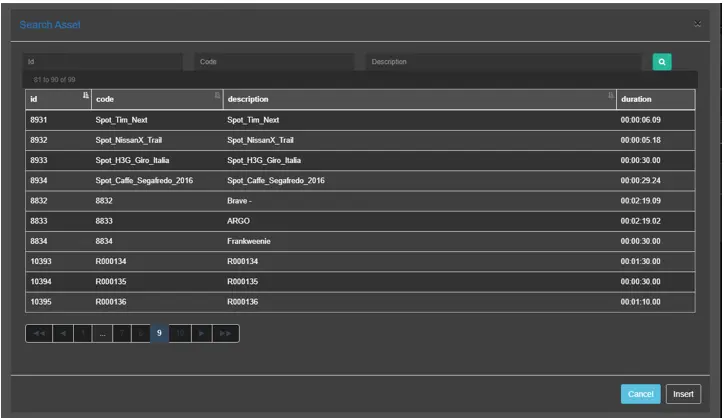724x418 pixels.
Task: Focus the Id filter input field
Action: 103,62
